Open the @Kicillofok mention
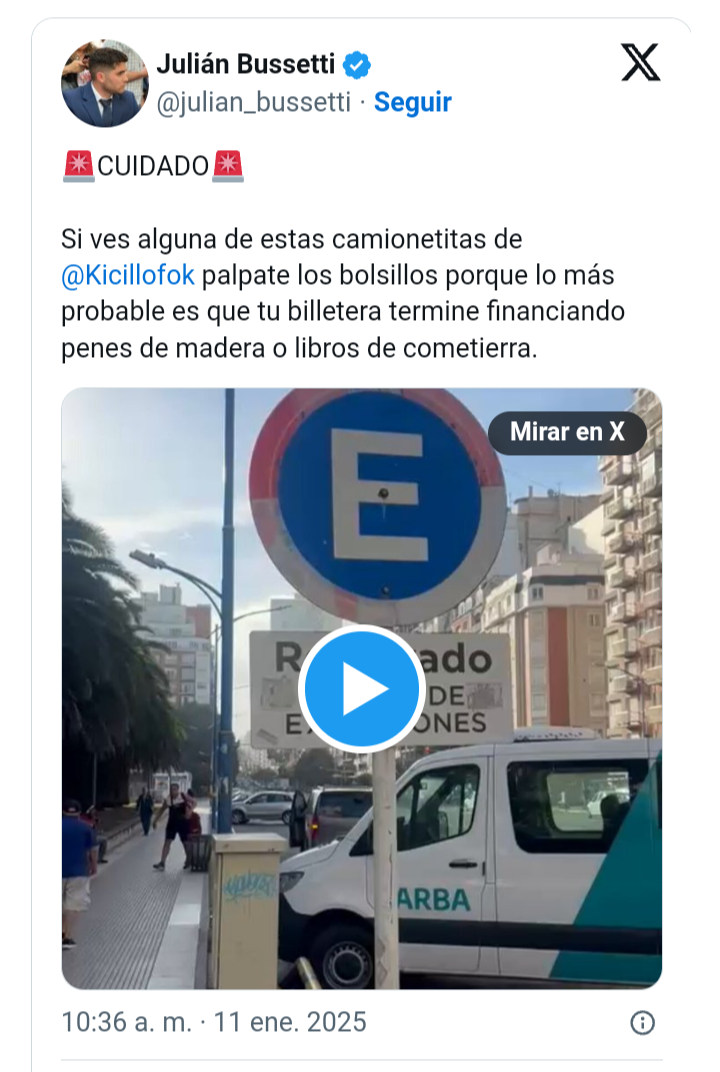The height and width of the screenshot is (1072, 720). (x=128, y=276)
